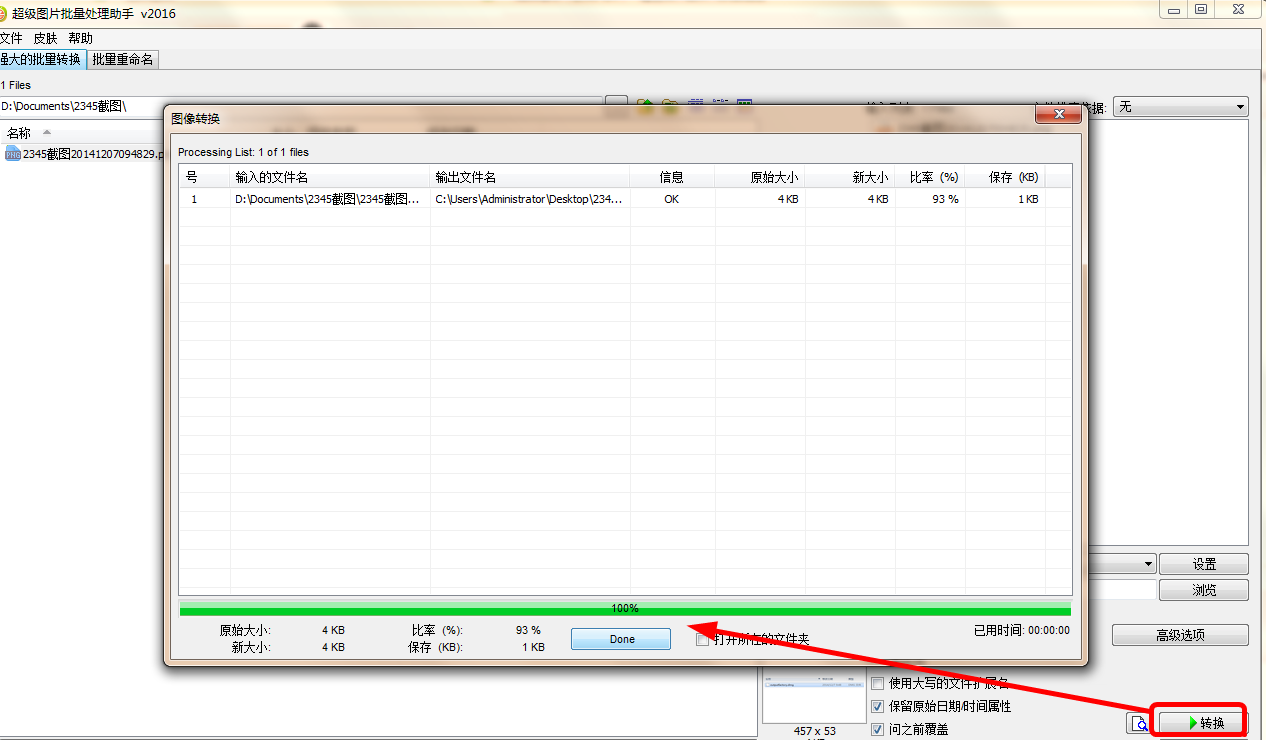This screenshot has height=740, width=1266.
Task: Expand the output format dropdown beside 设置
Action: tap(1148, 564)
